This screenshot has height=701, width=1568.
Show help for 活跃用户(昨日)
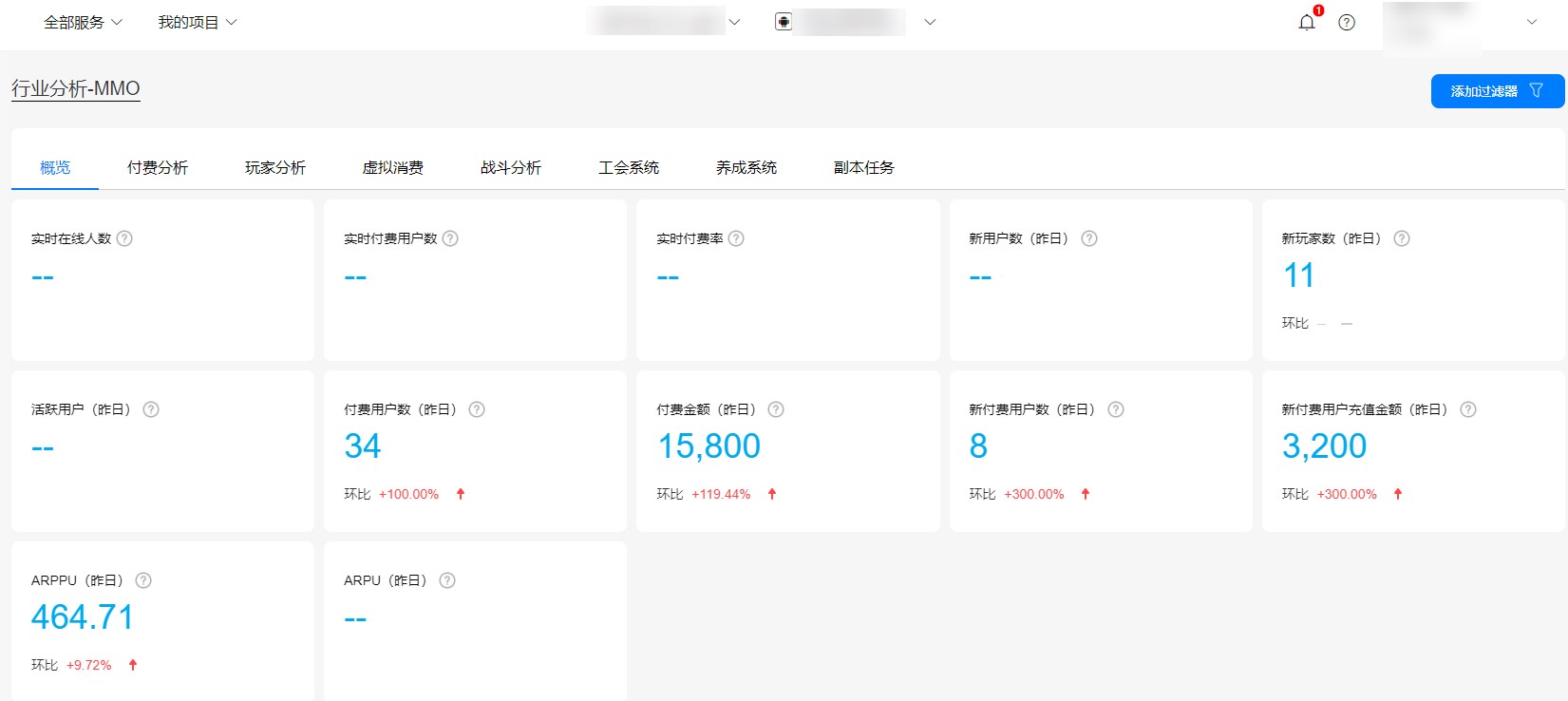point(151,409)
